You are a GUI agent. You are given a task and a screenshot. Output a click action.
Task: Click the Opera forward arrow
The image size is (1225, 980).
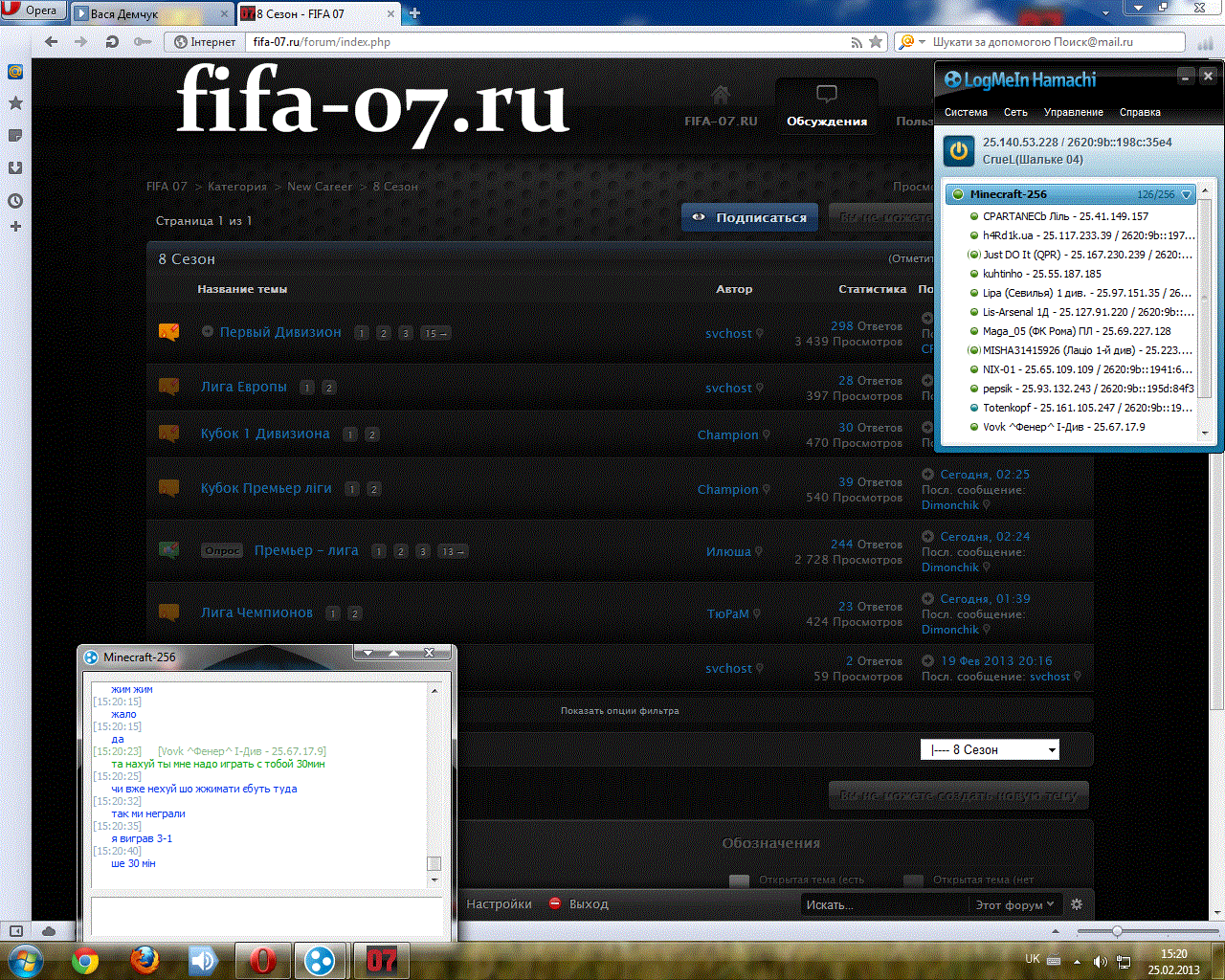click(x=80, y=42)
